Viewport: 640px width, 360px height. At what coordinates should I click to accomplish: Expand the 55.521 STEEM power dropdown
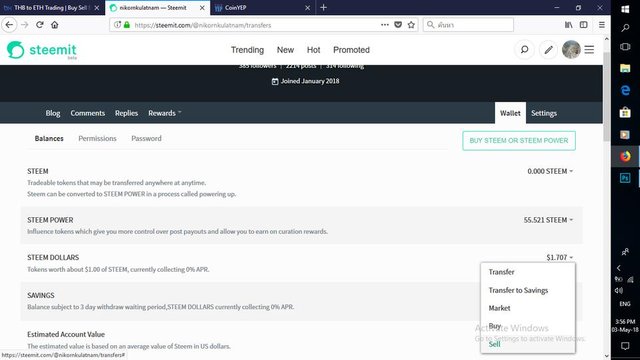click(548, 220)
